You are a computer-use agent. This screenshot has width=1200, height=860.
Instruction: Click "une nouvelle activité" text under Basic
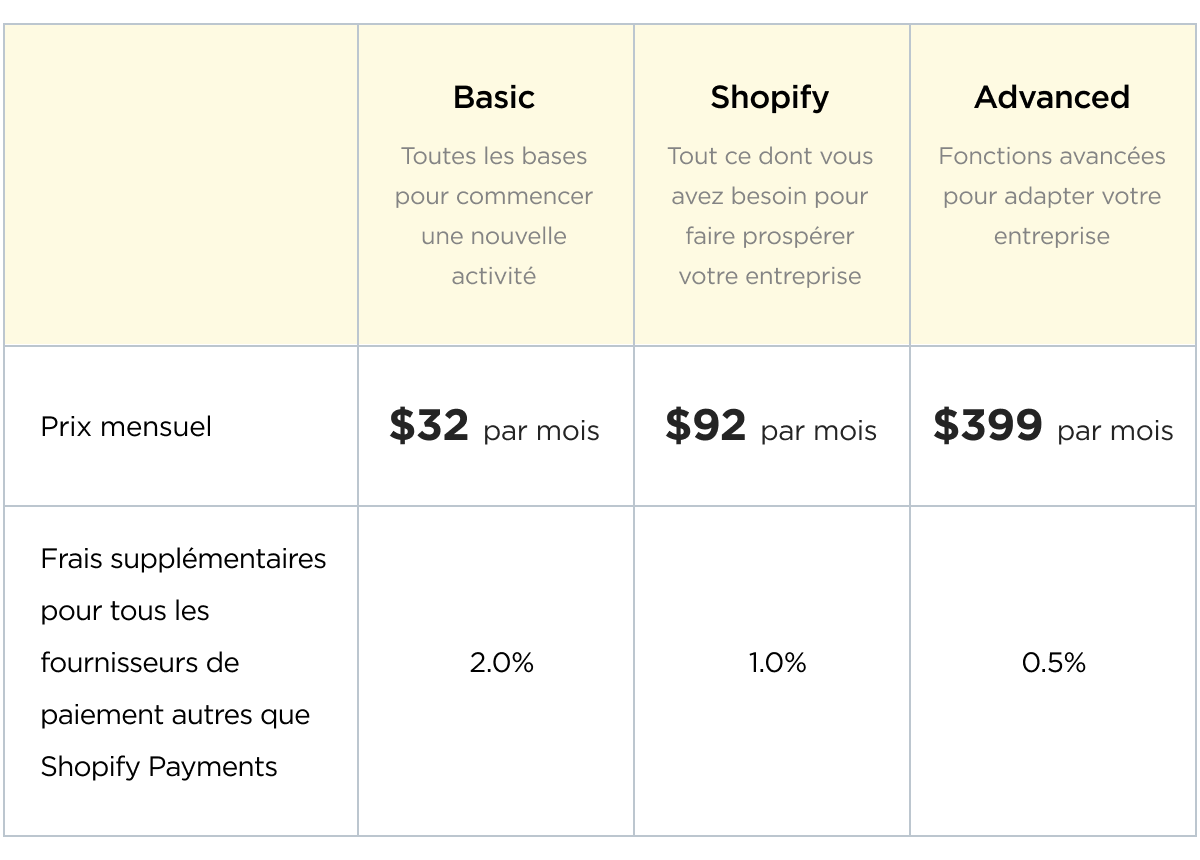pyautogui.click(x=494, y=256)
